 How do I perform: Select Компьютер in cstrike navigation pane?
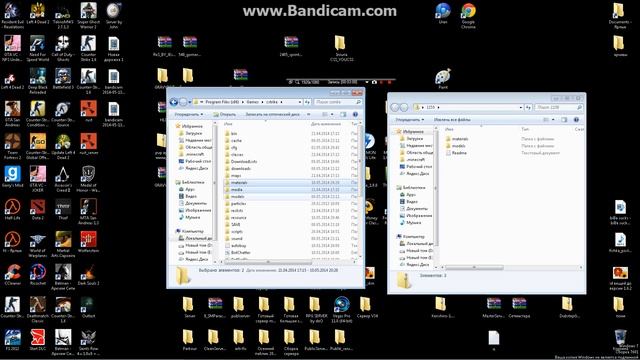pyautogui.click(x=189, y=231)
